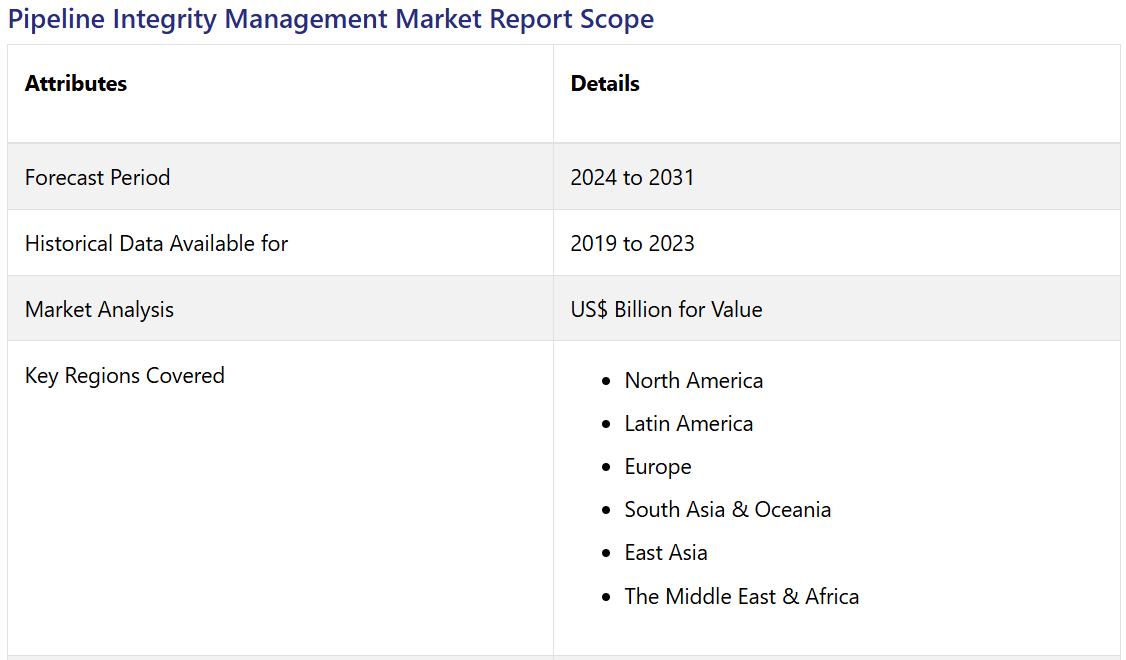1126x660 pixels.
Task: Select the Market Analysis row label
Action: coord(99,310)
